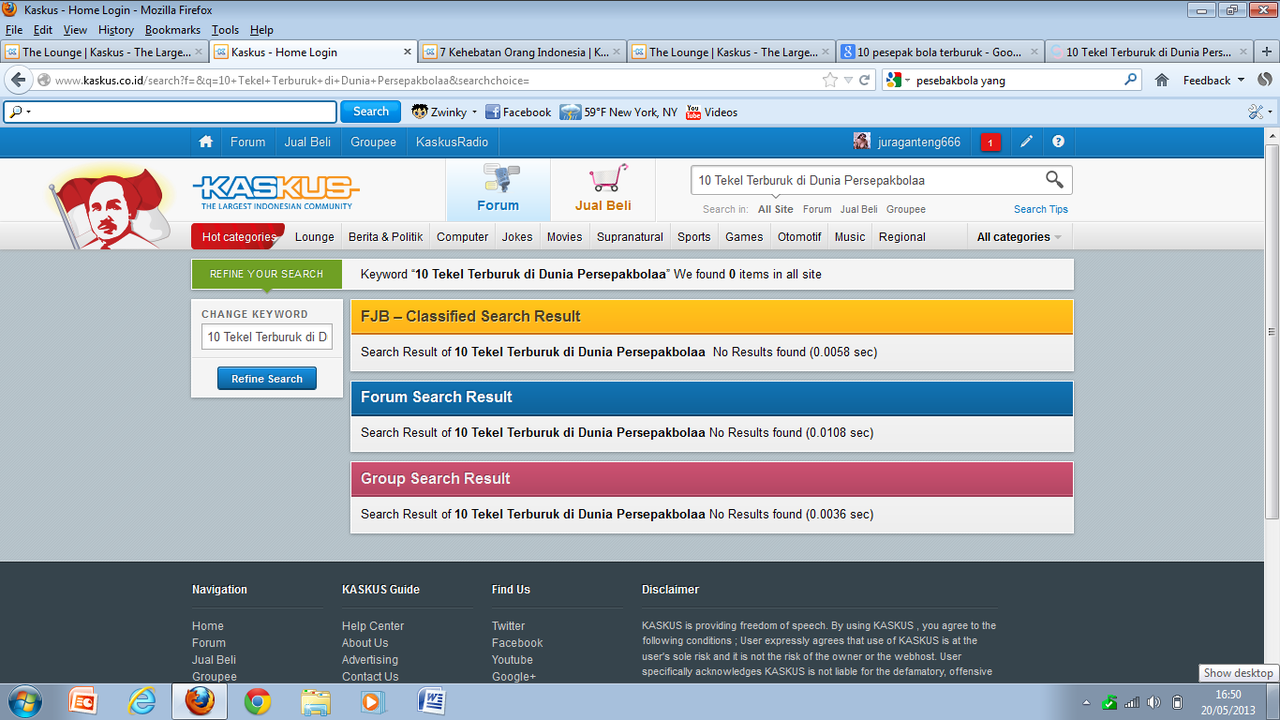
Task: Open Google Chrome from the taskbar
Action: 258,701
